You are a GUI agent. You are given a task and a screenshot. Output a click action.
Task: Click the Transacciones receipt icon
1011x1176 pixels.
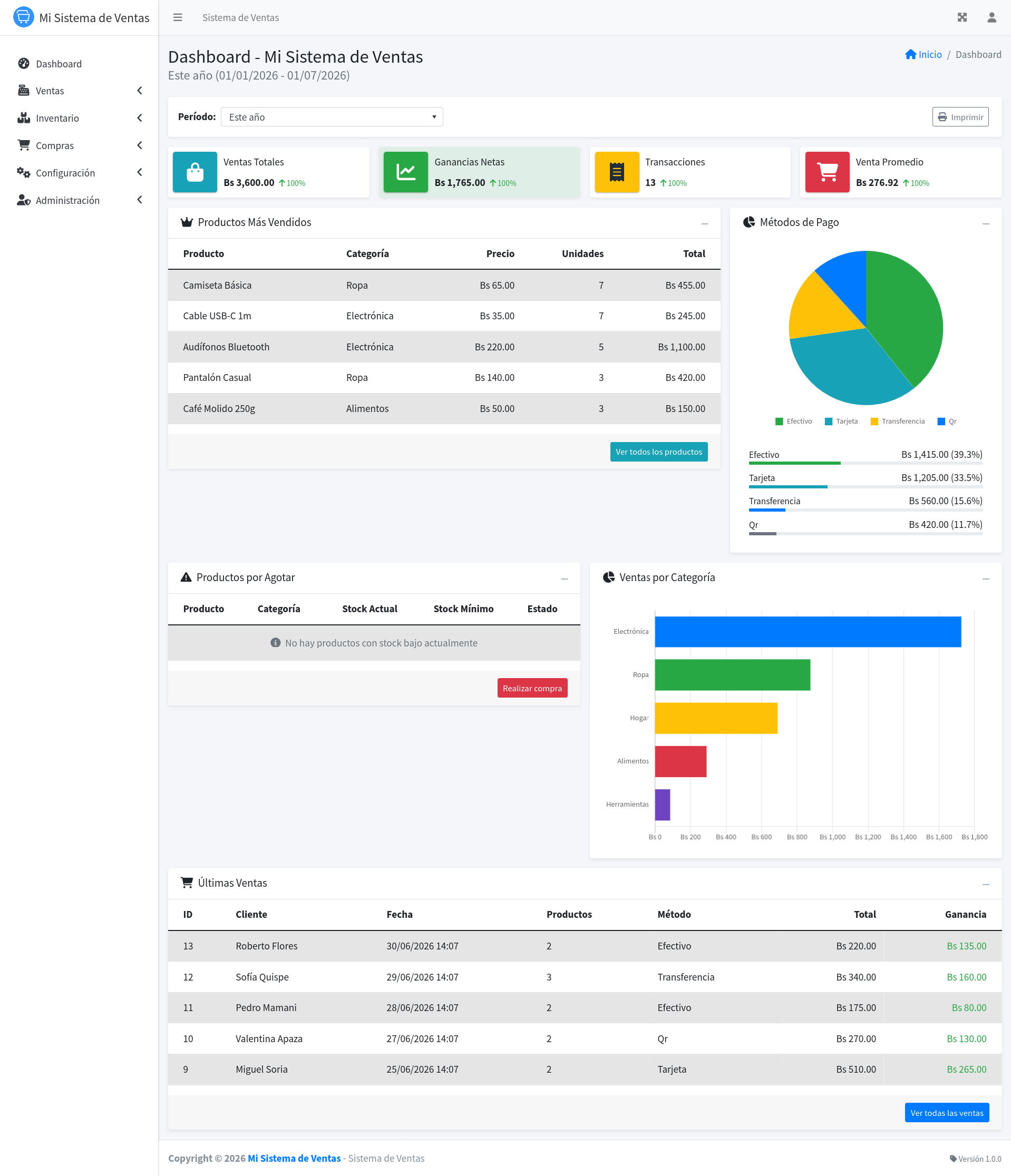click(617, 172)
